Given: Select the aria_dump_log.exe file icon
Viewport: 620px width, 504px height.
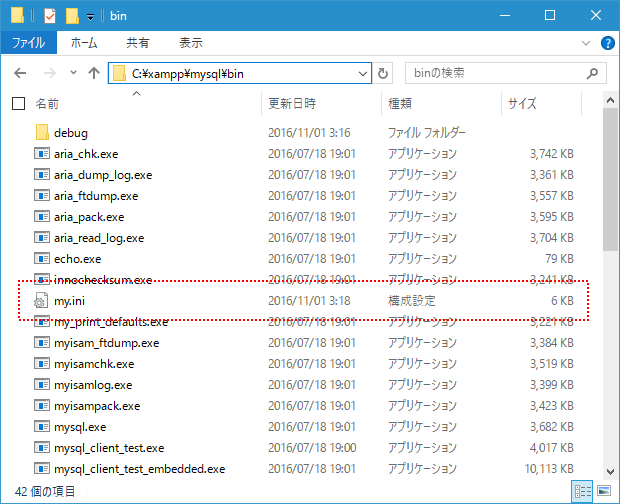Looking at the screenshot, I should pyautogui.click(x=42, y=174).
